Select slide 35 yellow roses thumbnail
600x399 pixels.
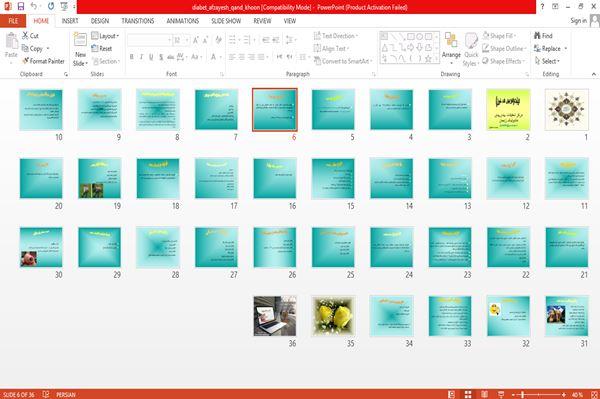333,316
